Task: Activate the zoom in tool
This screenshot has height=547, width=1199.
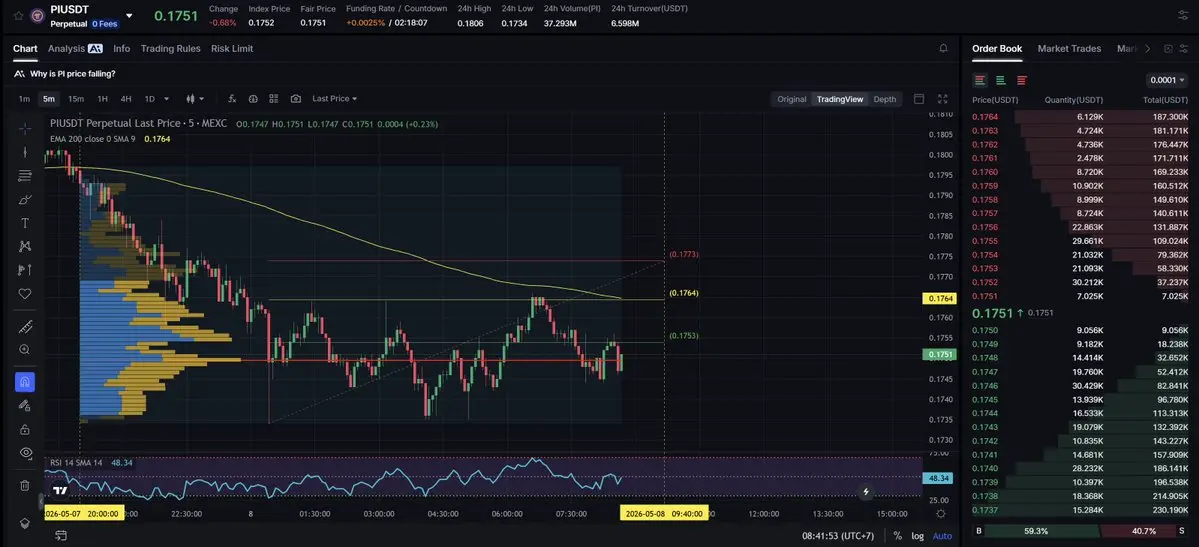Action: [24, 350]
